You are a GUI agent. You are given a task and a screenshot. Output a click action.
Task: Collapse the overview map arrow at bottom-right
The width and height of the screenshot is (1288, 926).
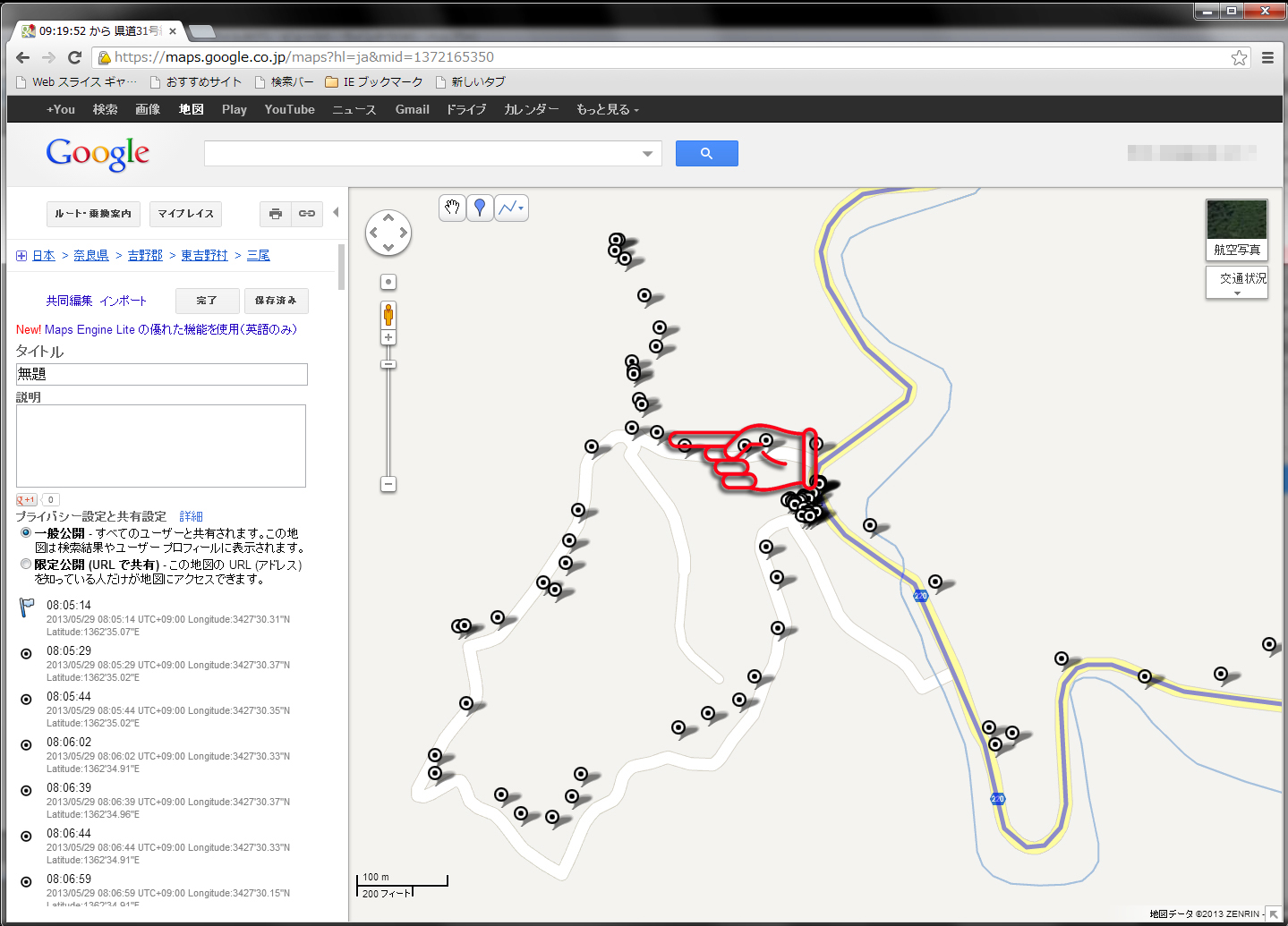pyautogui.click(x=1274, y=914)
